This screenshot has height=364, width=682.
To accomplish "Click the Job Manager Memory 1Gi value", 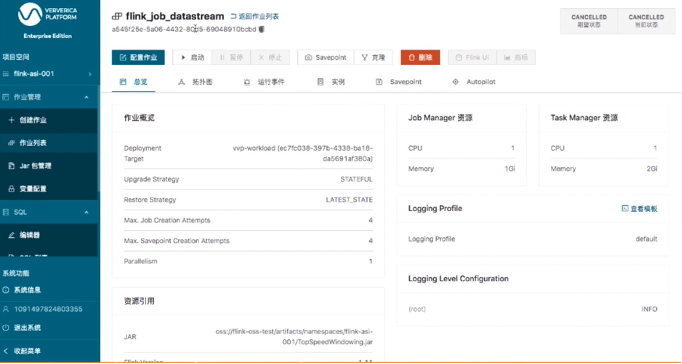I will (x=510, y=169).
